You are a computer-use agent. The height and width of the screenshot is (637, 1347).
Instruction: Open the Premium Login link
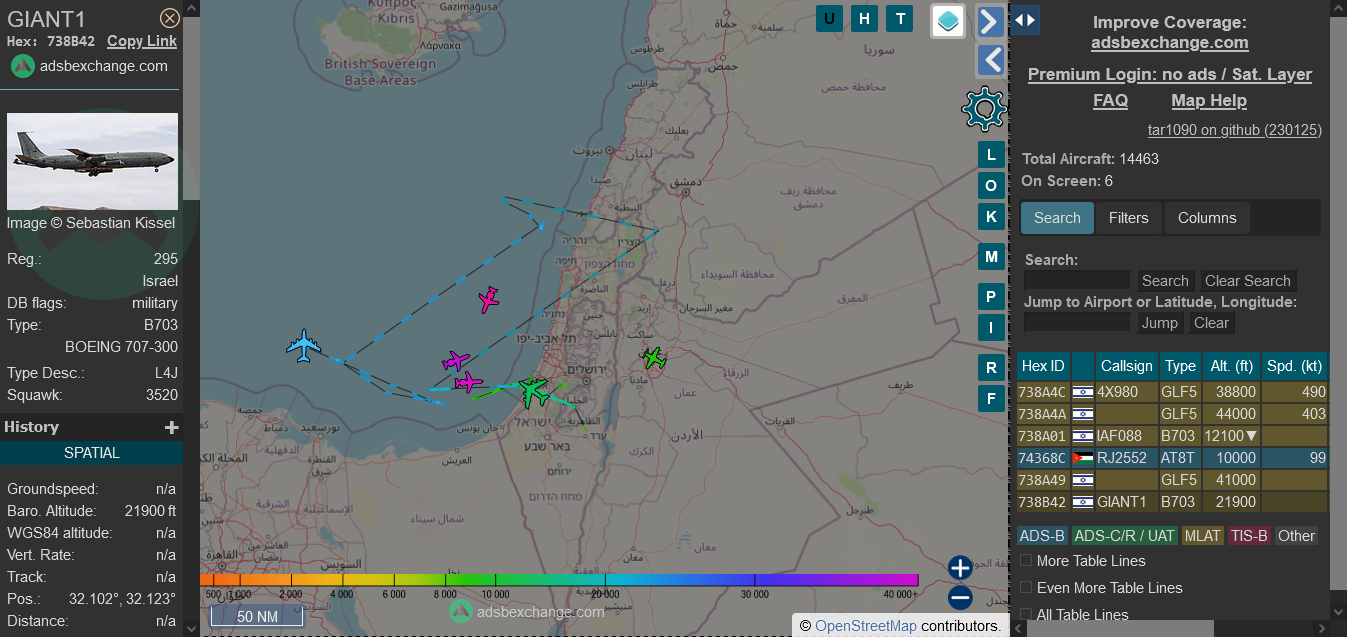coord(1170,74)
